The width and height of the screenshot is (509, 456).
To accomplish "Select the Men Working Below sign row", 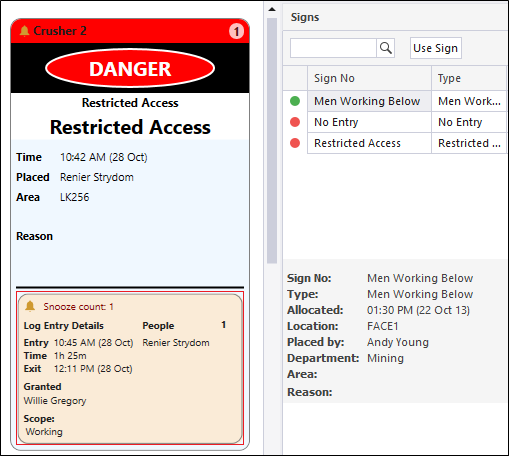I will pos(395,101).
